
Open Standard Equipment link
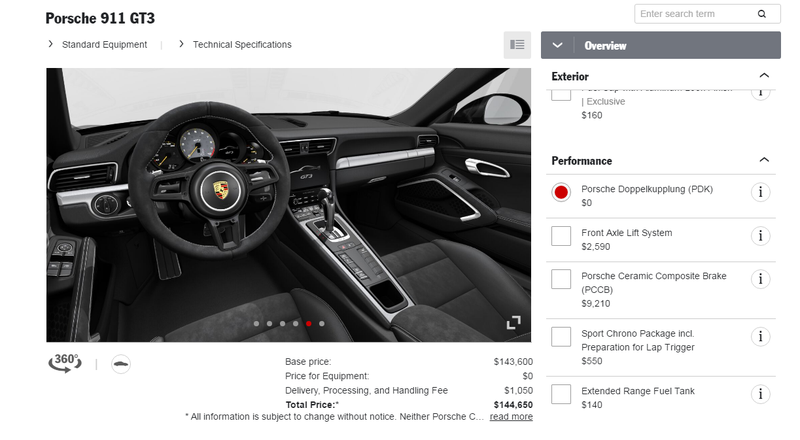click(105, 44)
